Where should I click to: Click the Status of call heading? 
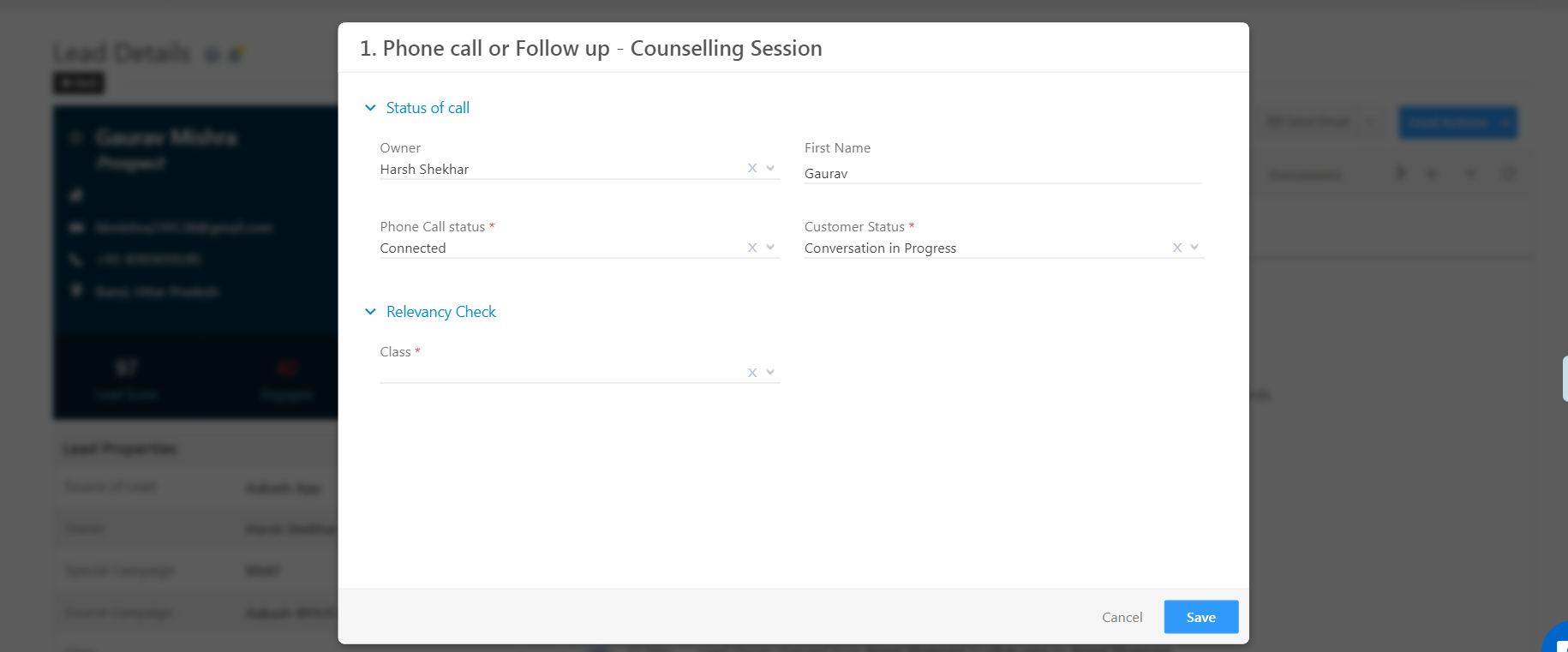[428, 108]
